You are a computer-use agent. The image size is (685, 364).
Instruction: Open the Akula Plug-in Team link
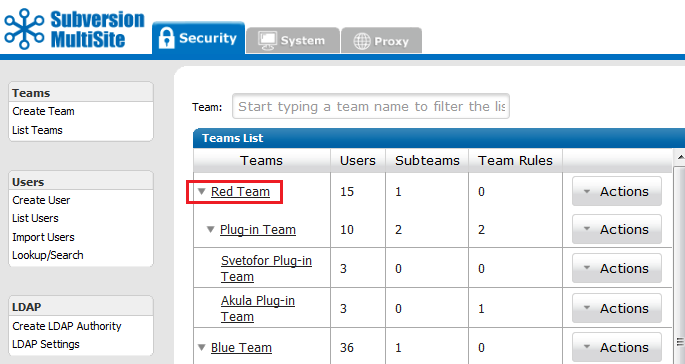(258, 309)
